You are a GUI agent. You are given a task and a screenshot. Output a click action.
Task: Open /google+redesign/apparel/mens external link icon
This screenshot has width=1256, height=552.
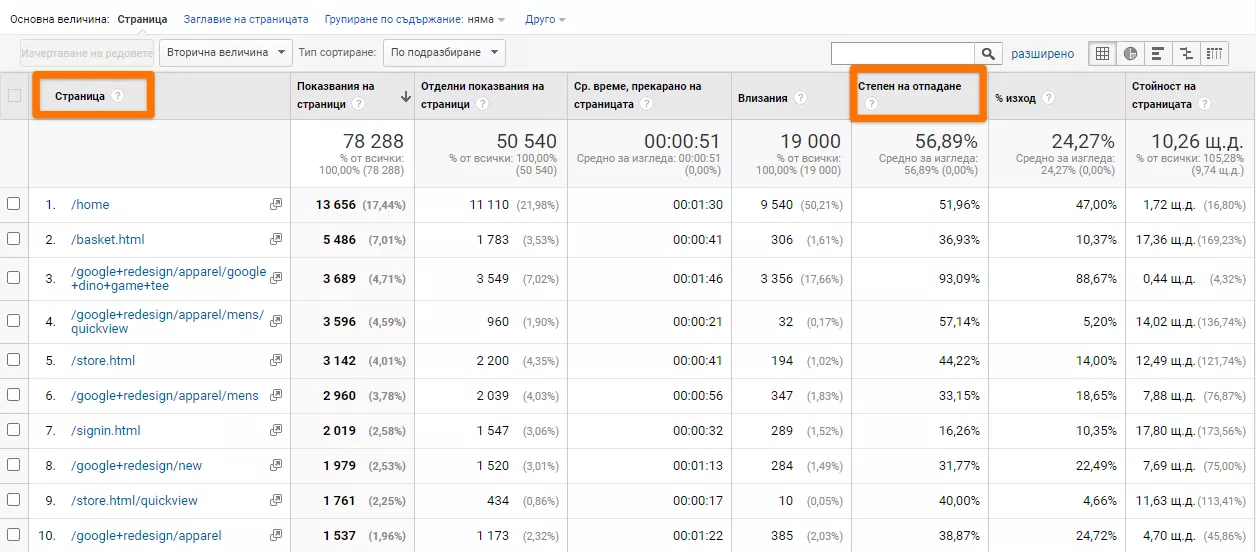pos(276,395)
